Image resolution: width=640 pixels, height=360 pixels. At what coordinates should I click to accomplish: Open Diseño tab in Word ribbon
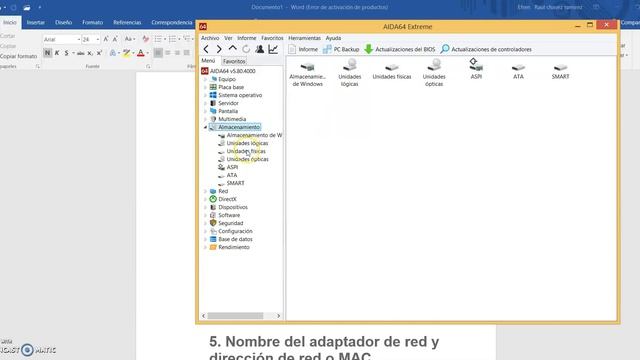tap(64, 22)
